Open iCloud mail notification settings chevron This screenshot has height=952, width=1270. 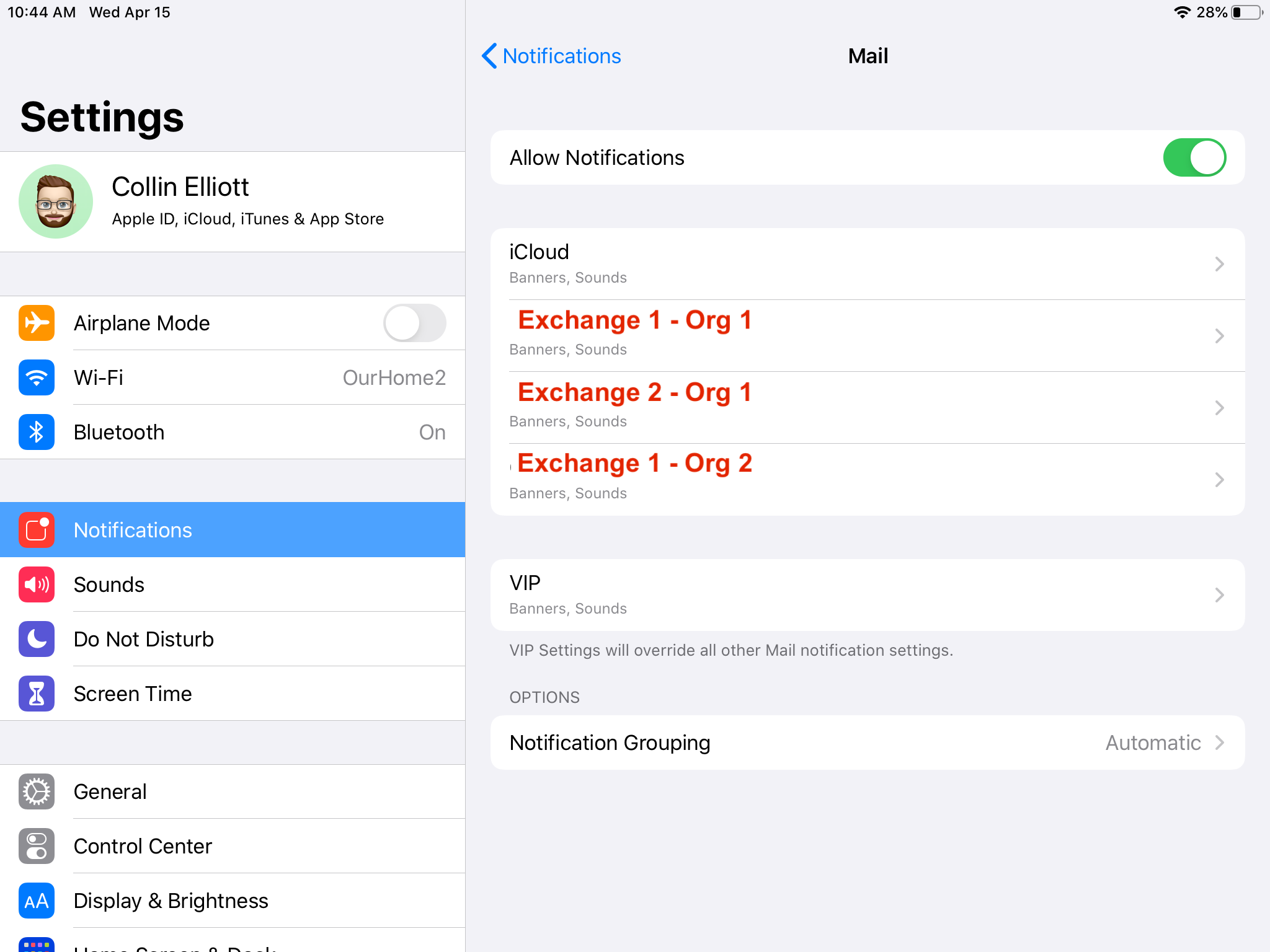[1219, 264]
